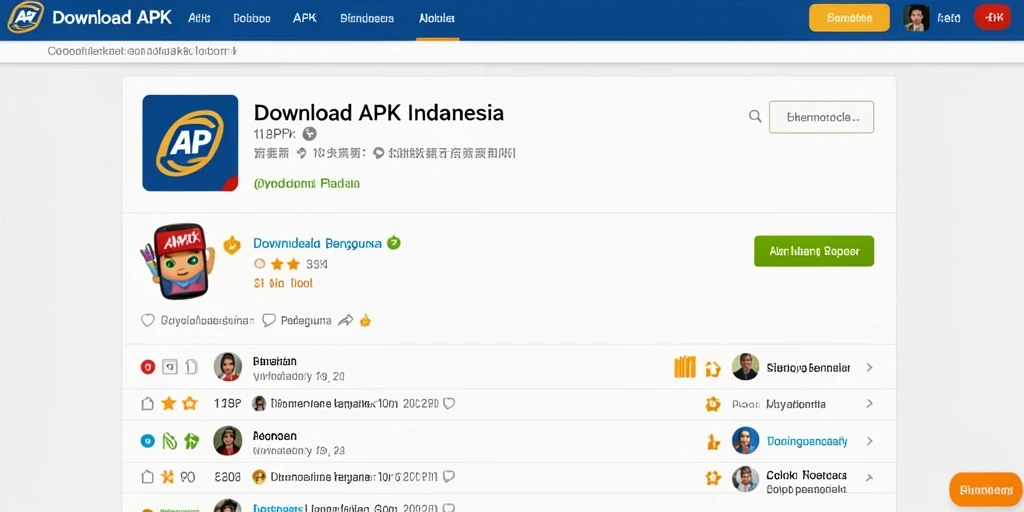Screen dimensions: 1024x512
Task: Click the comment icon after "200290"
Action: [x=449, y=404]
